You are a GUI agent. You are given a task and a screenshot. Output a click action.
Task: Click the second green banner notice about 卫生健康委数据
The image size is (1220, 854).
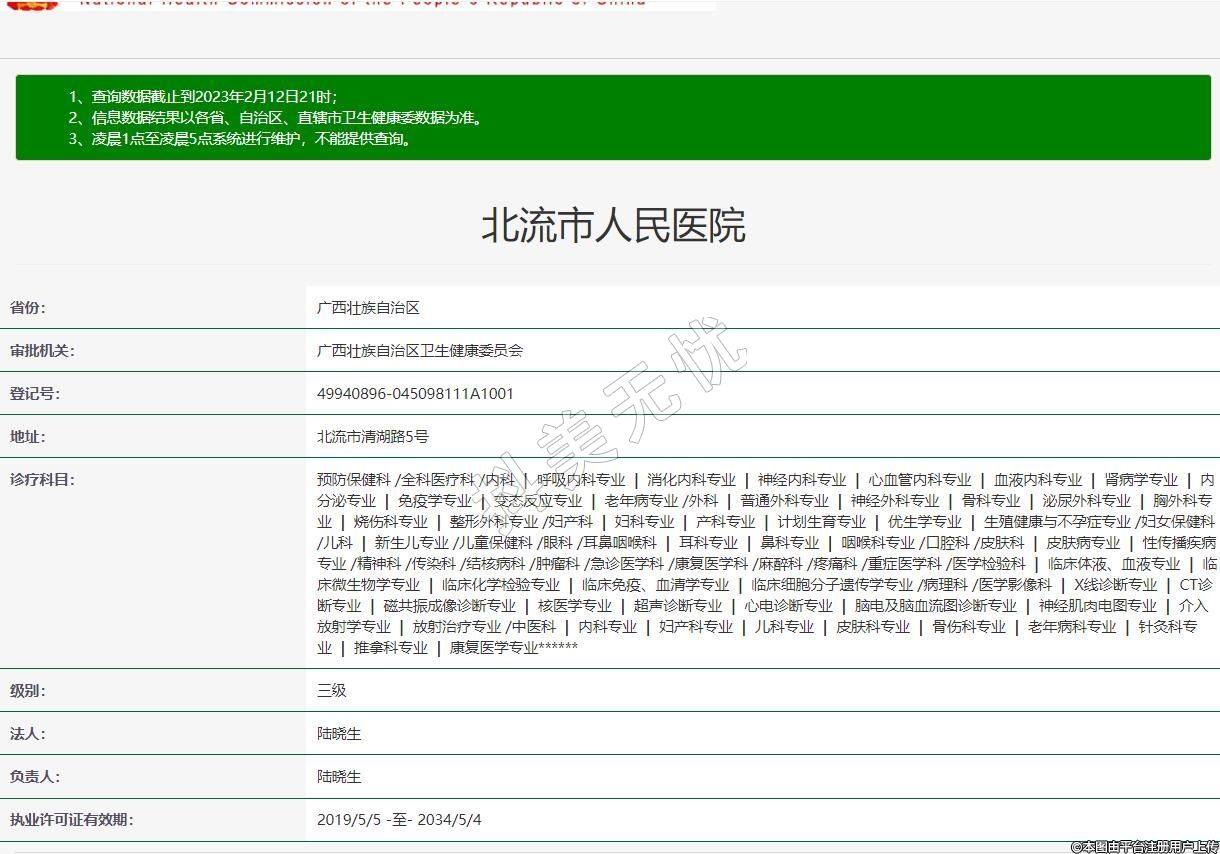276,118
